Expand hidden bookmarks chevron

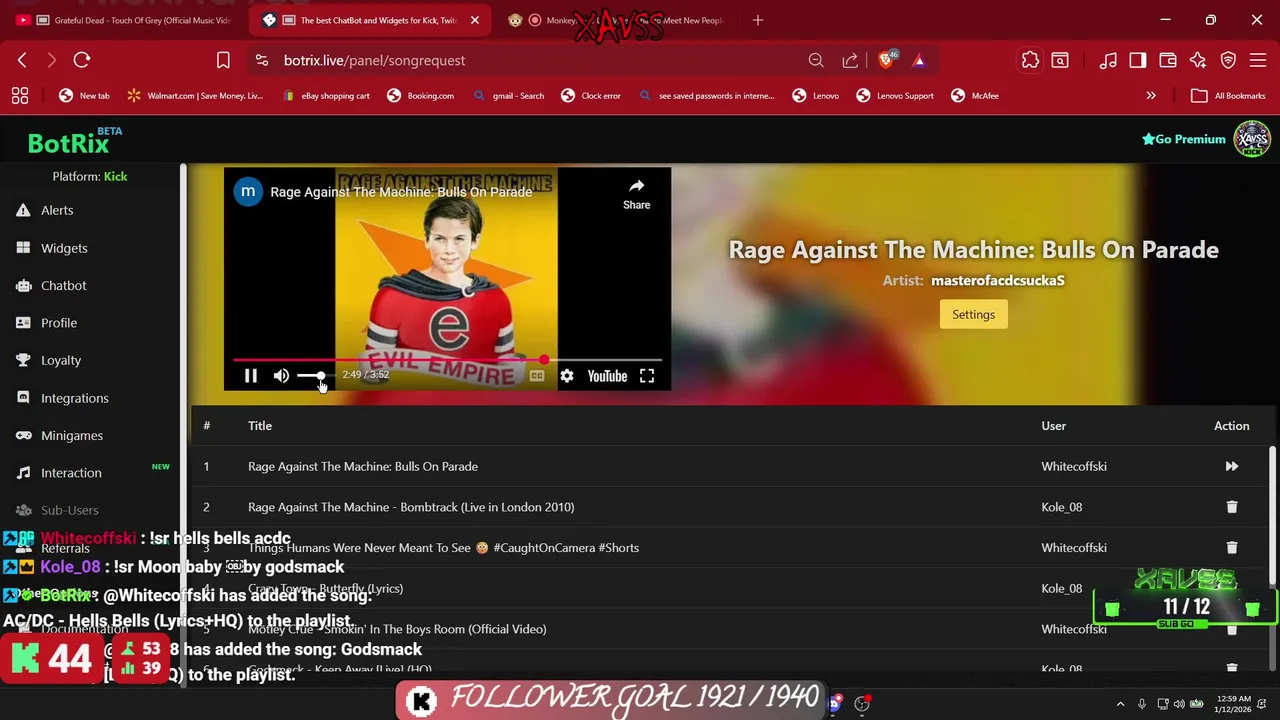click(x=1151, y=96)
